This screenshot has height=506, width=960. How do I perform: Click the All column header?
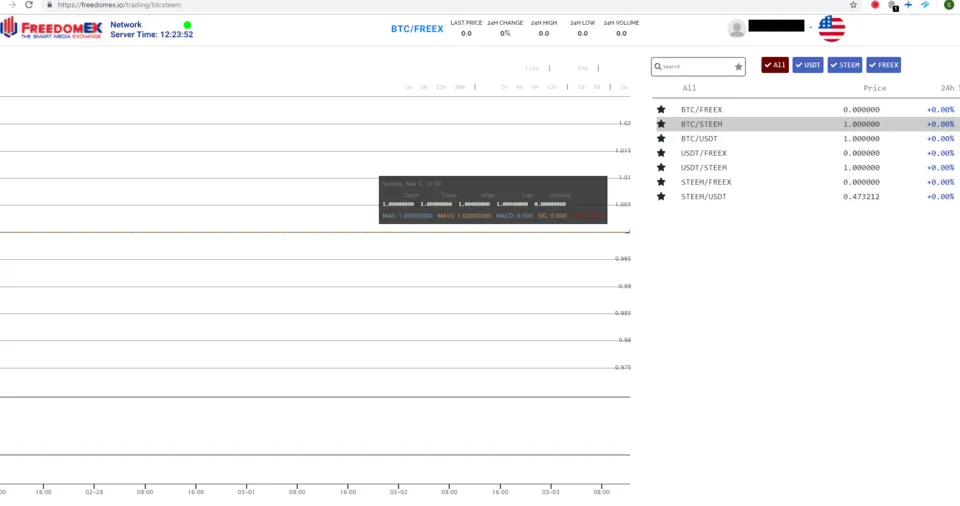689,88
